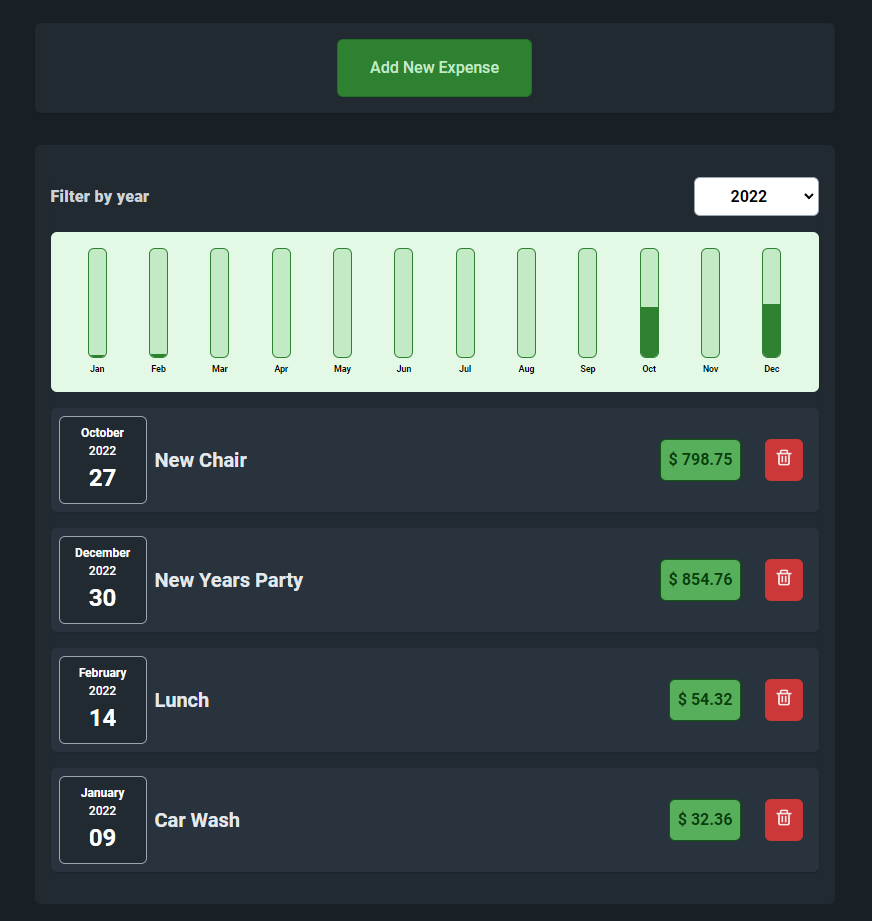Click the May chart bar

342,303
